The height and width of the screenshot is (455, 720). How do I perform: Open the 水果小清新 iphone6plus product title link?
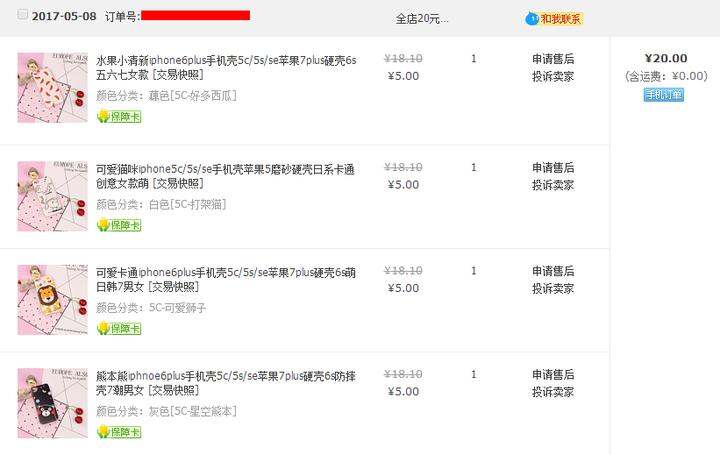pos(226,67)
